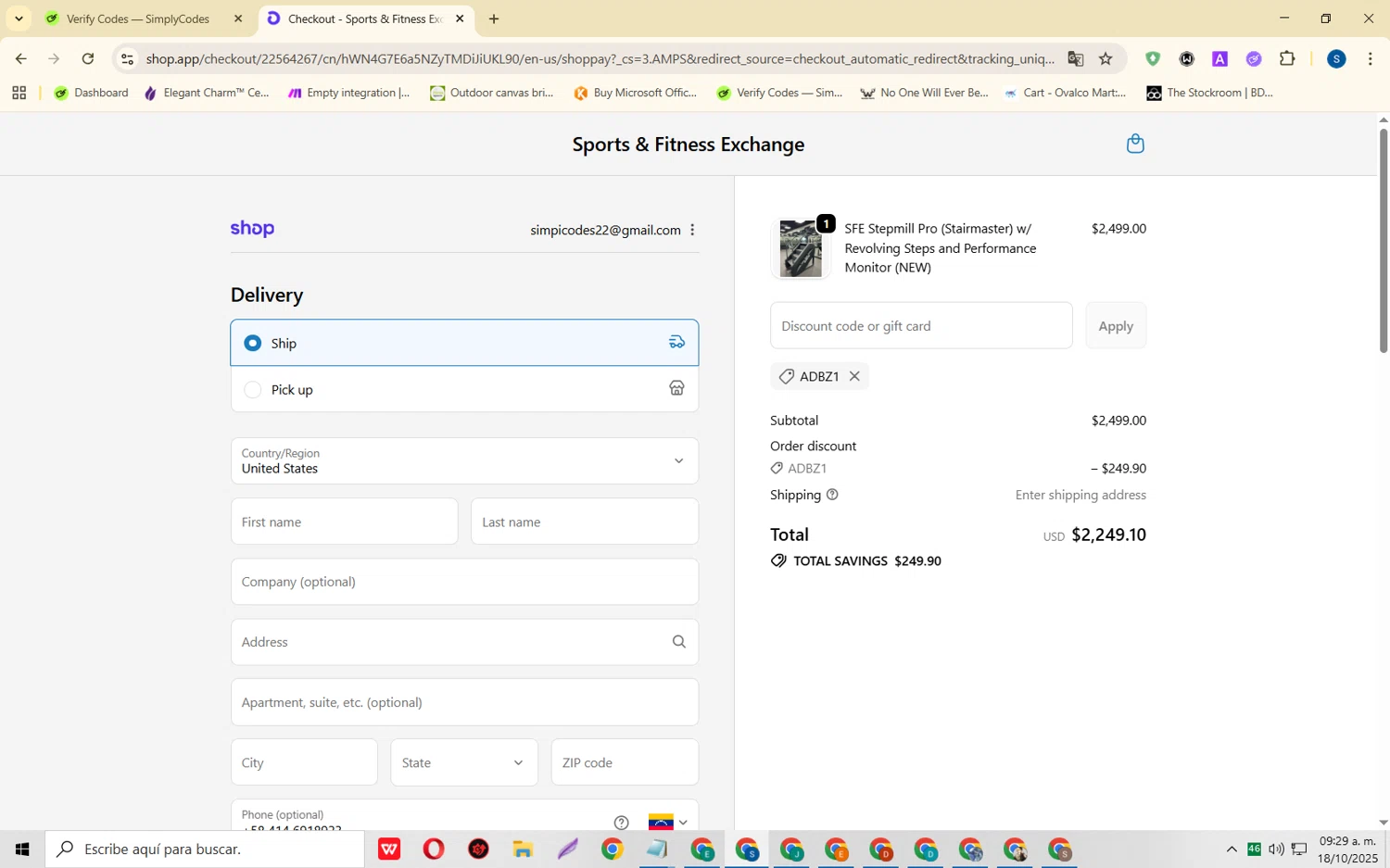The image size is (1390, 868).
Task: Click the SFE Stepmill Pro product thumbnail
Action: pos(801,249)
